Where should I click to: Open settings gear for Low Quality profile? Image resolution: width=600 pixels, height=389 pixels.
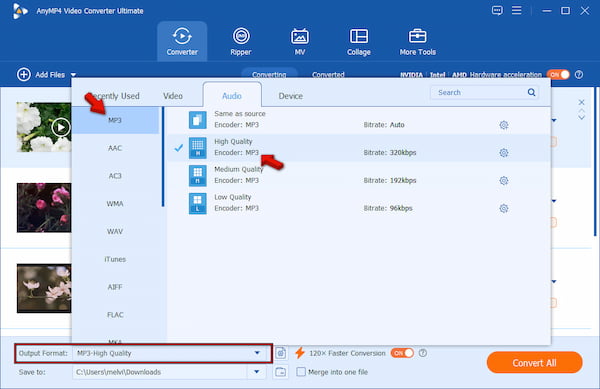(504, 208)
